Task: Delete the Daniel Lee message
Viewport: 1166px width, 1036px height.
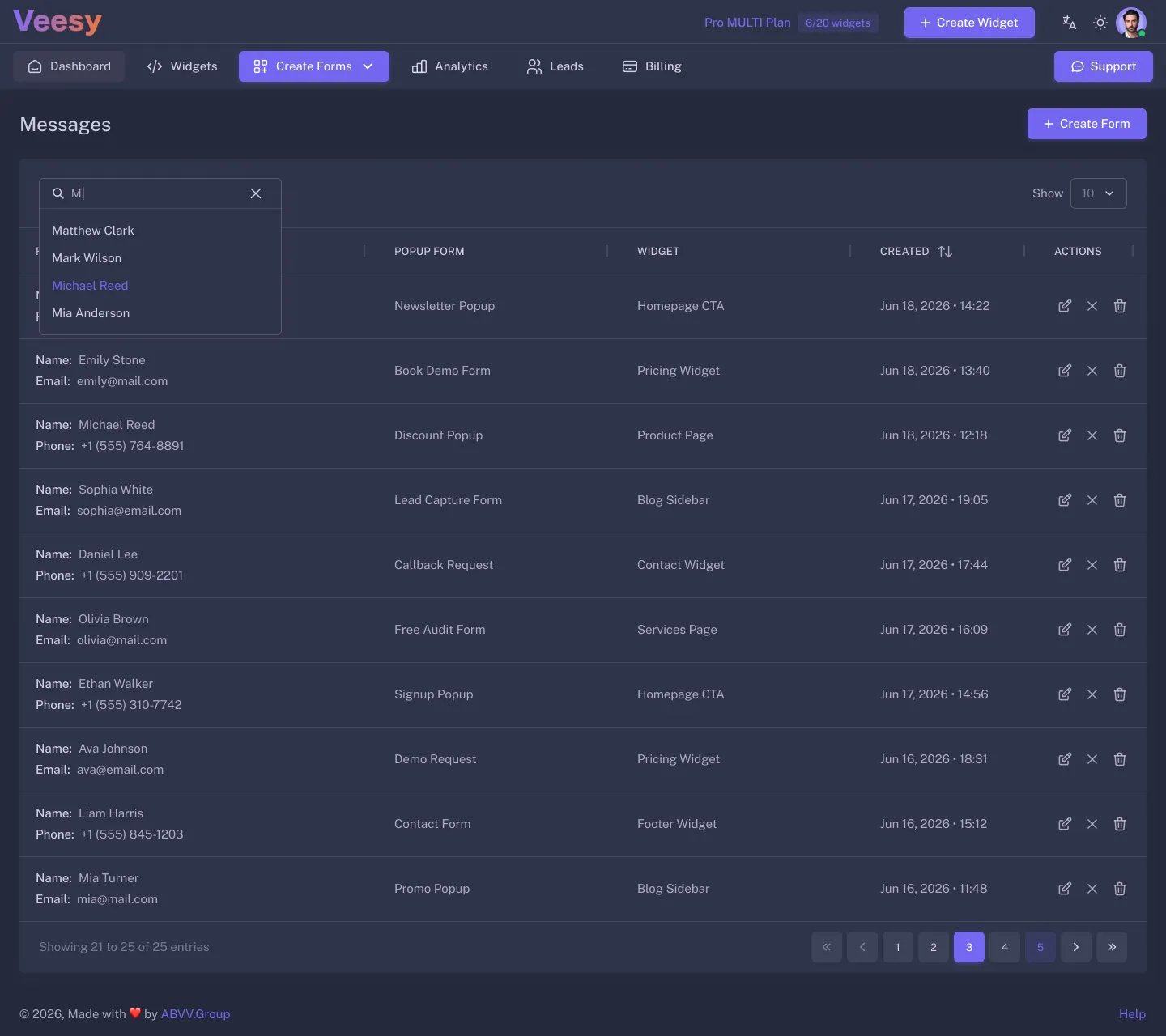Action: click(x=1120, y=565)
